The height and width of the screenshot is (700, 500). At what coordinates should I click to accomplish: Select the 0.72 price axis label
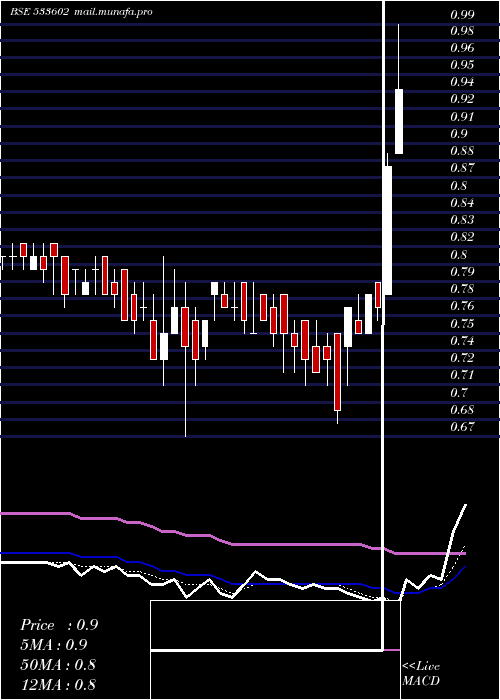pos(462,358)
